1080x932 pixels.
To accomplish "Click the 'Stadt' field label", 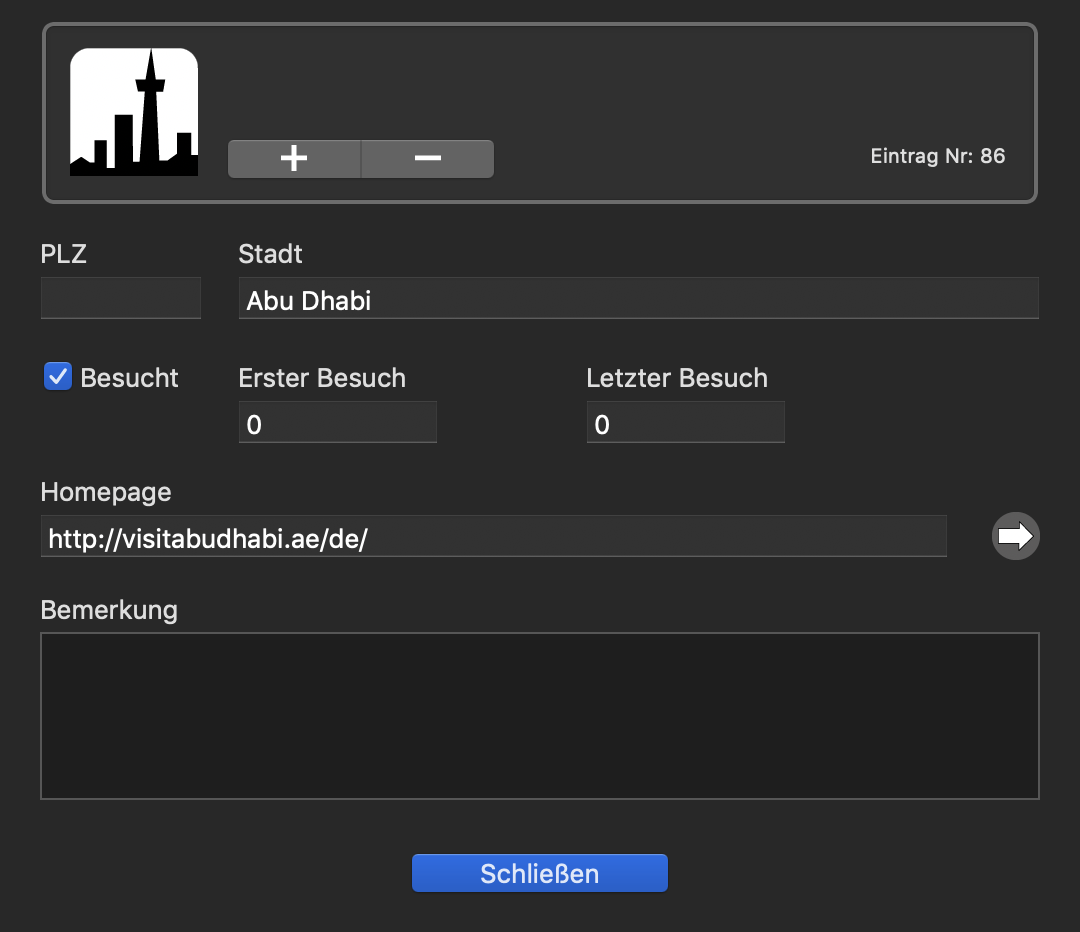I will tap(270, 254).
